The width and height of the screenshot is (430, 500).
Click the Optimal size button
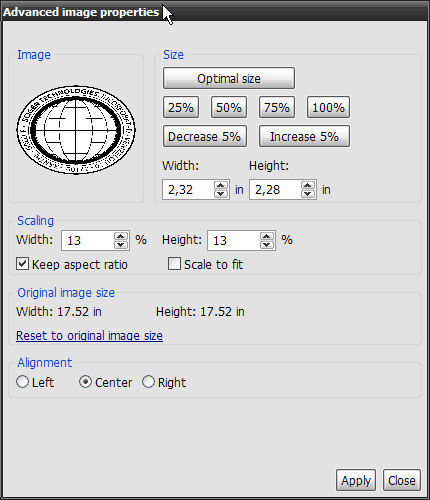229,78
